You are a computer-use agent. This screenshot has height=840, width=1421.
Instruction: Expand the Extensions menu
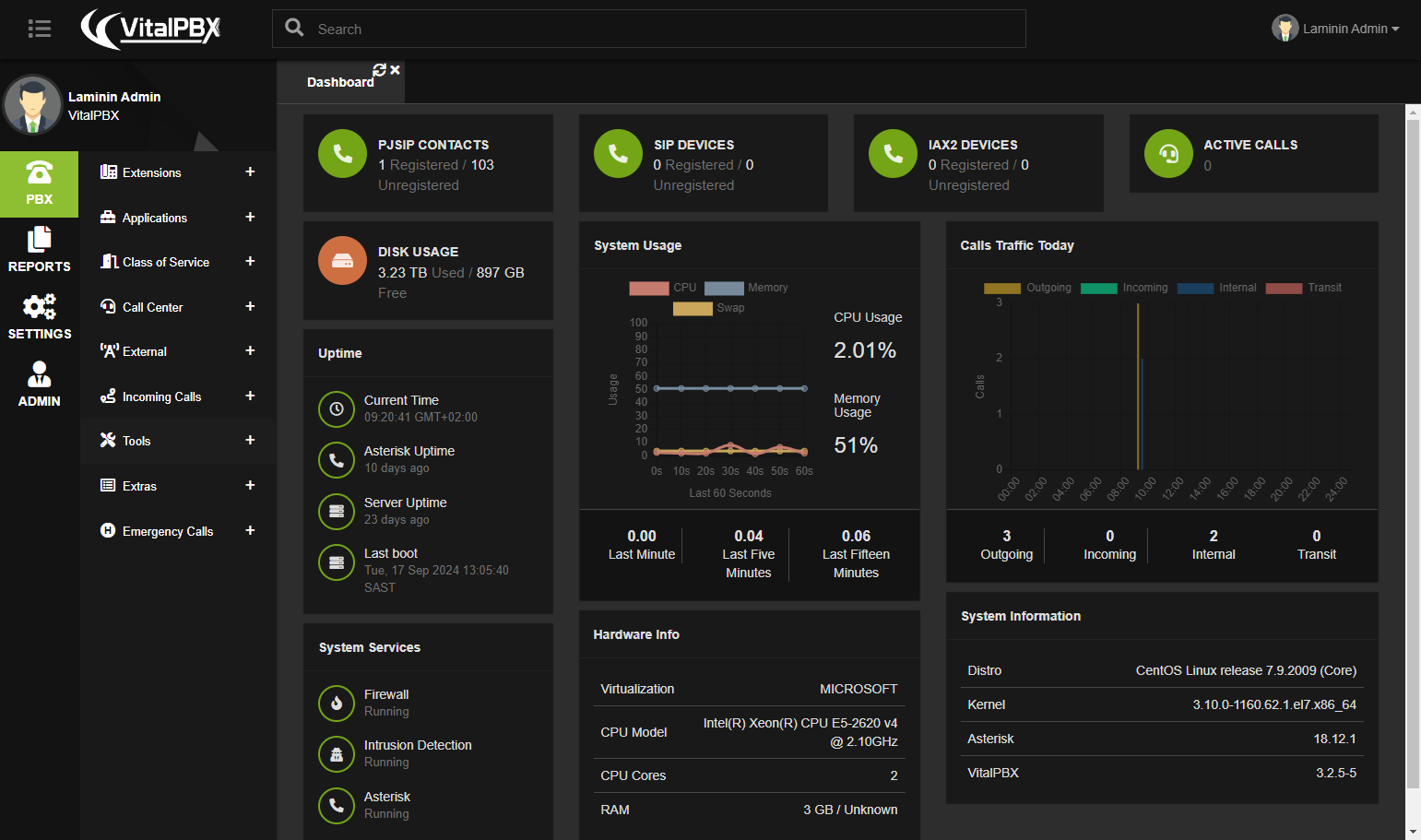[x=250, y=172]
